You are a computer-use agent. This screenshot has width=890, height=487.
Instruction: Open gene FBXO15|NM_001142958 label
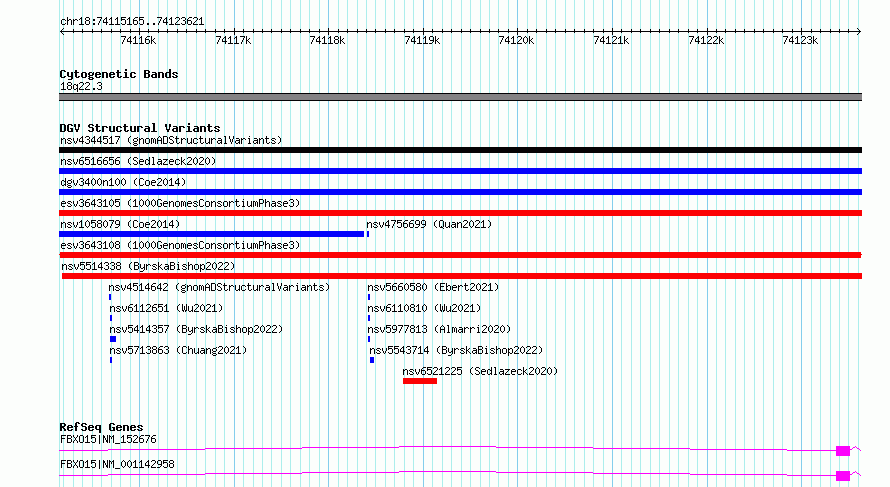coord(117,464)
